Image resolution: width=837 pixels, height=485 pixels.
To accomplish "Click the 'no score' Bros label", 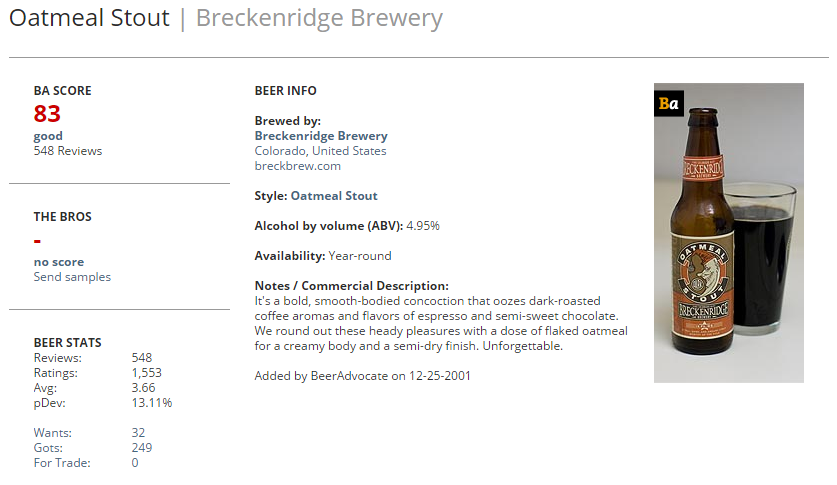I will tap(59, 262).
